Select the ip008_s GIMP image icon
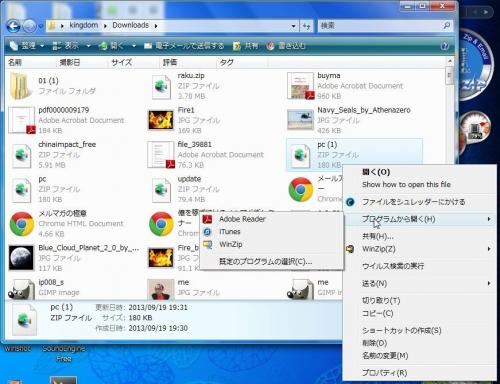Viewport: 500px width, 384px height. (21, 290)
